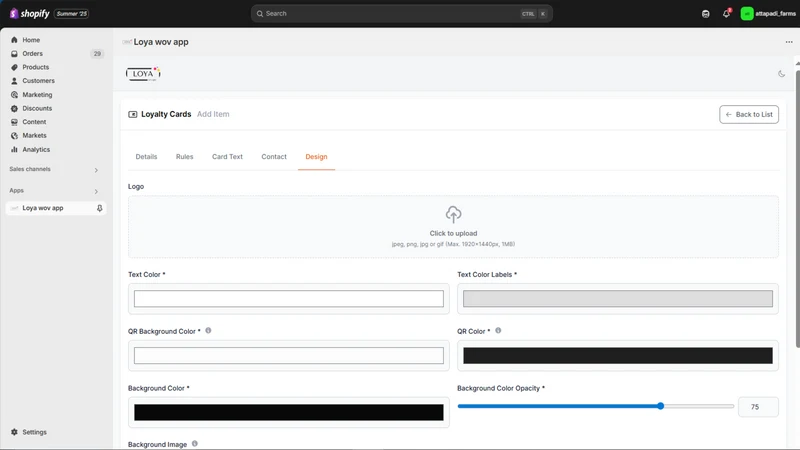Click the Shopify search field
The width and height of the screenshot is (800, 450).
pos(402,14)
